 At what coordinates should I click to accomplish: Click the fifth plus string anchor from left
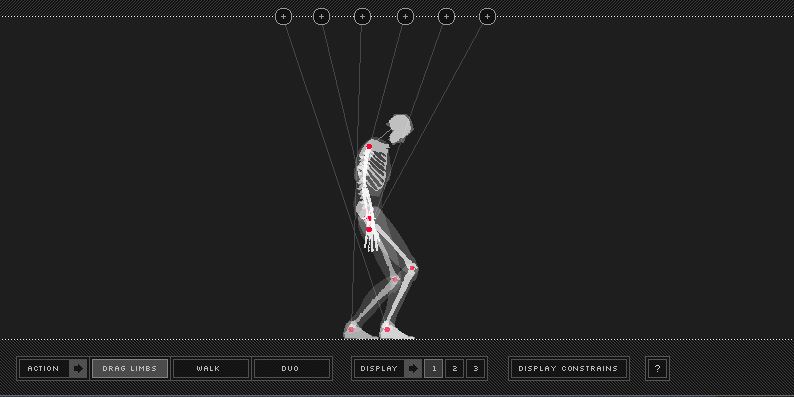[x=446, y=17]
